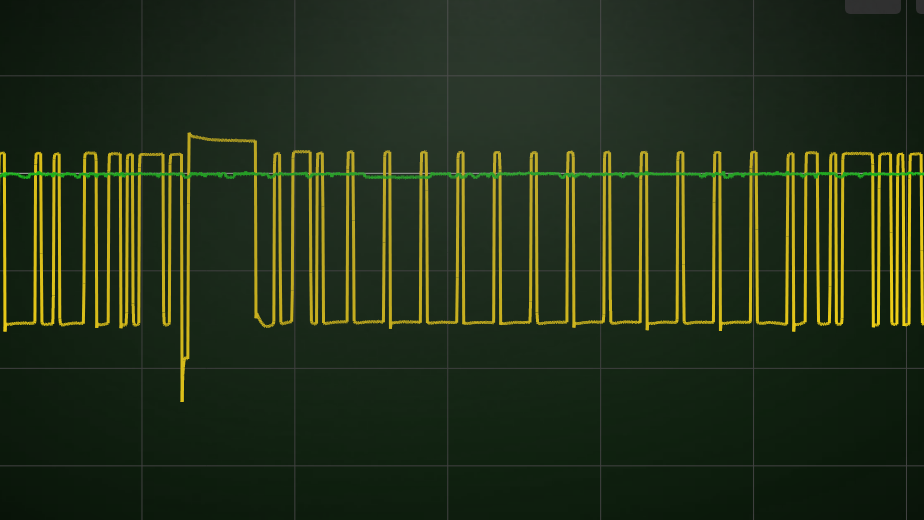Image resolution: width=924 pixels, height=520 pixels.
Task: Select the first wide pulse following the tall pulse
Action: point(301,152)
